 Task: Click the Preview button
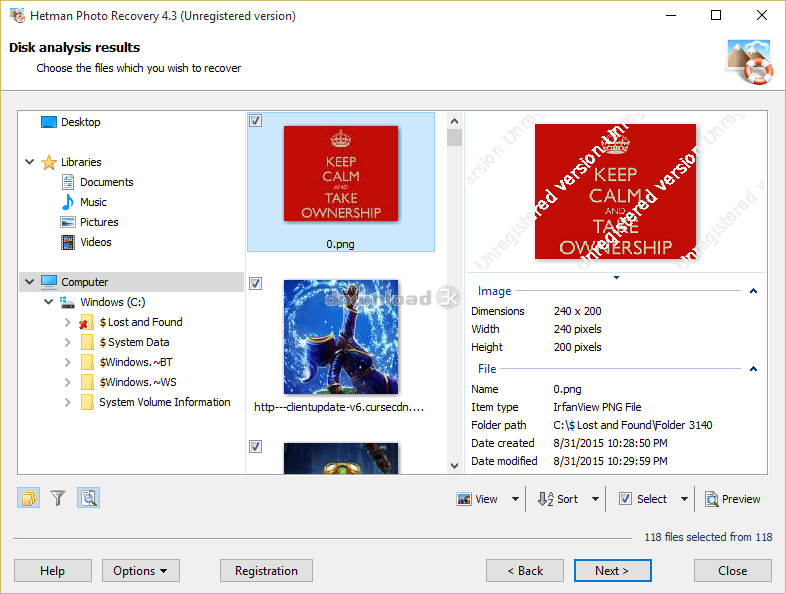pos(733,499)
